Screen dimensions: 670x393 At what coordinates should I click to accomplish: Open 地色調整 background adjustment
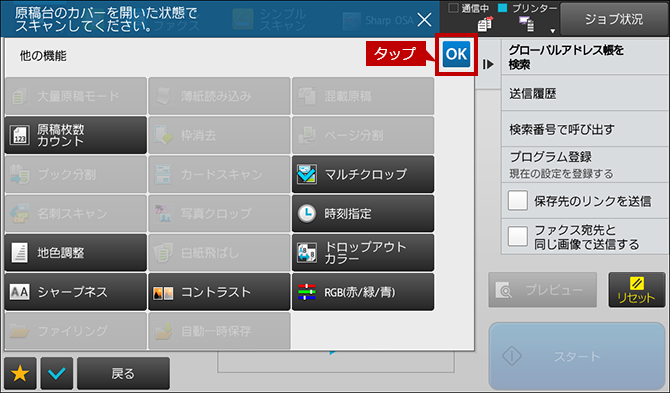click(x=76, y=252)
